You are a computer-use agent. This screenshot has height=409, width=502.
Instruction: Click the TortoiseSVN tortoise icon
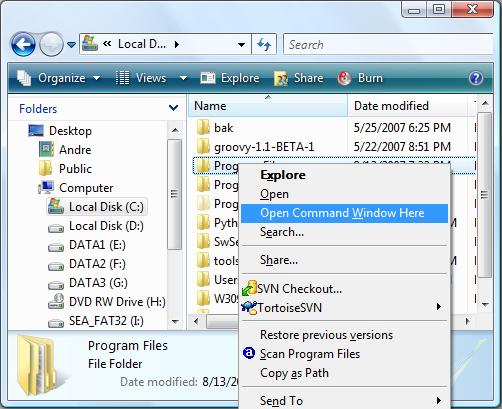pos(249,307)
